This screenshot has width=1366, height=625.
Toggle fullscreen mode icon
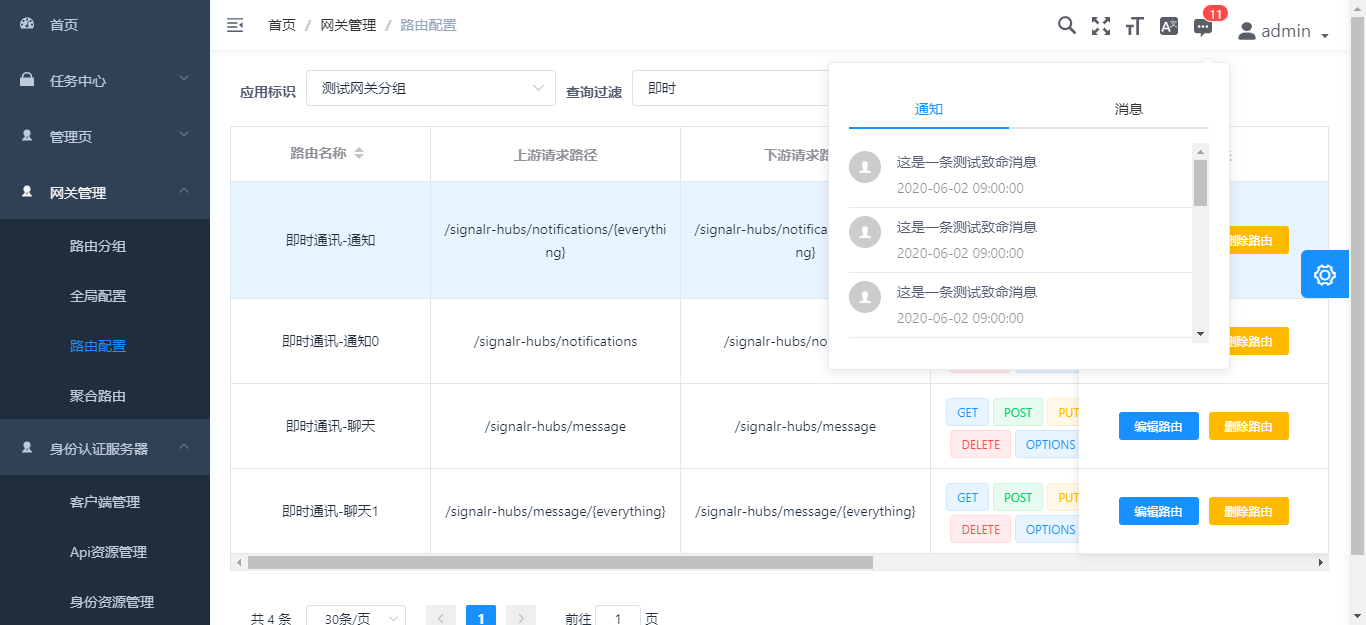pyautogui.click(x=1101, y=27)
